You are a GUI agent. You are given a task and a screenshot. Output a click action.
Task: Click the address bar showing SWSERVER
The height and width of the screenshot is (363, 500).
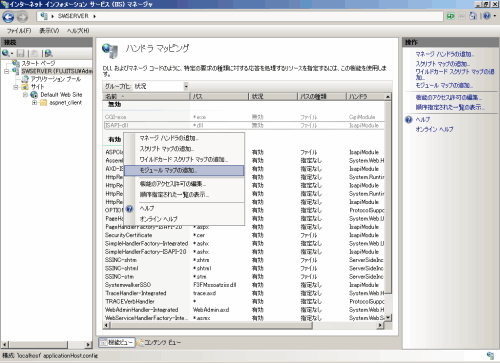pyautogui.click(x=240, y=16)
